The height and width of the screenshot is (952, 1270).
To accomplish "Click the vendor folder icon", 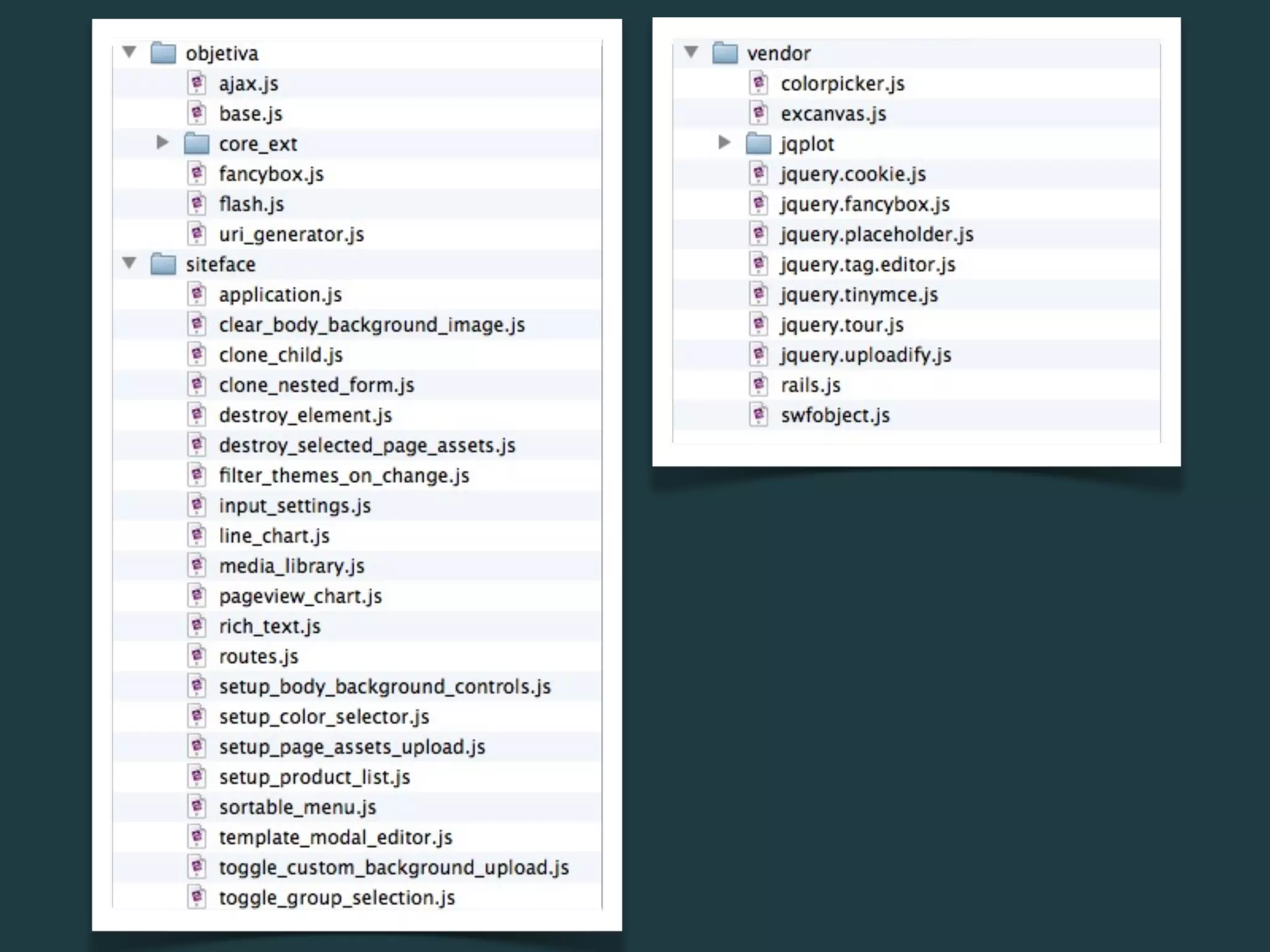I will (x=725, y=53).
